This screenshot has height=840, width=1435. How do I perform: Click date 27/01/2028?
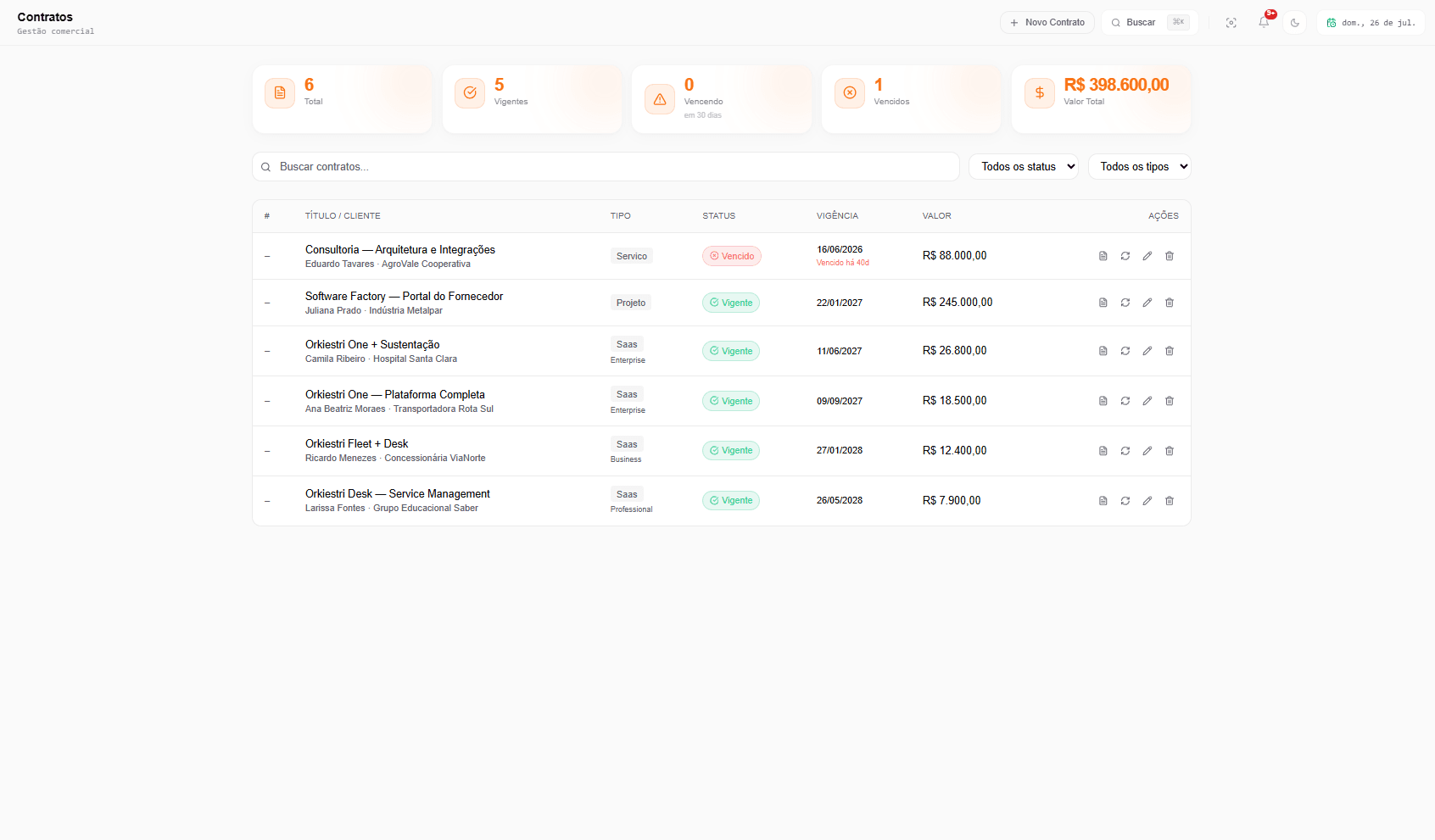(x=840, y=451)
